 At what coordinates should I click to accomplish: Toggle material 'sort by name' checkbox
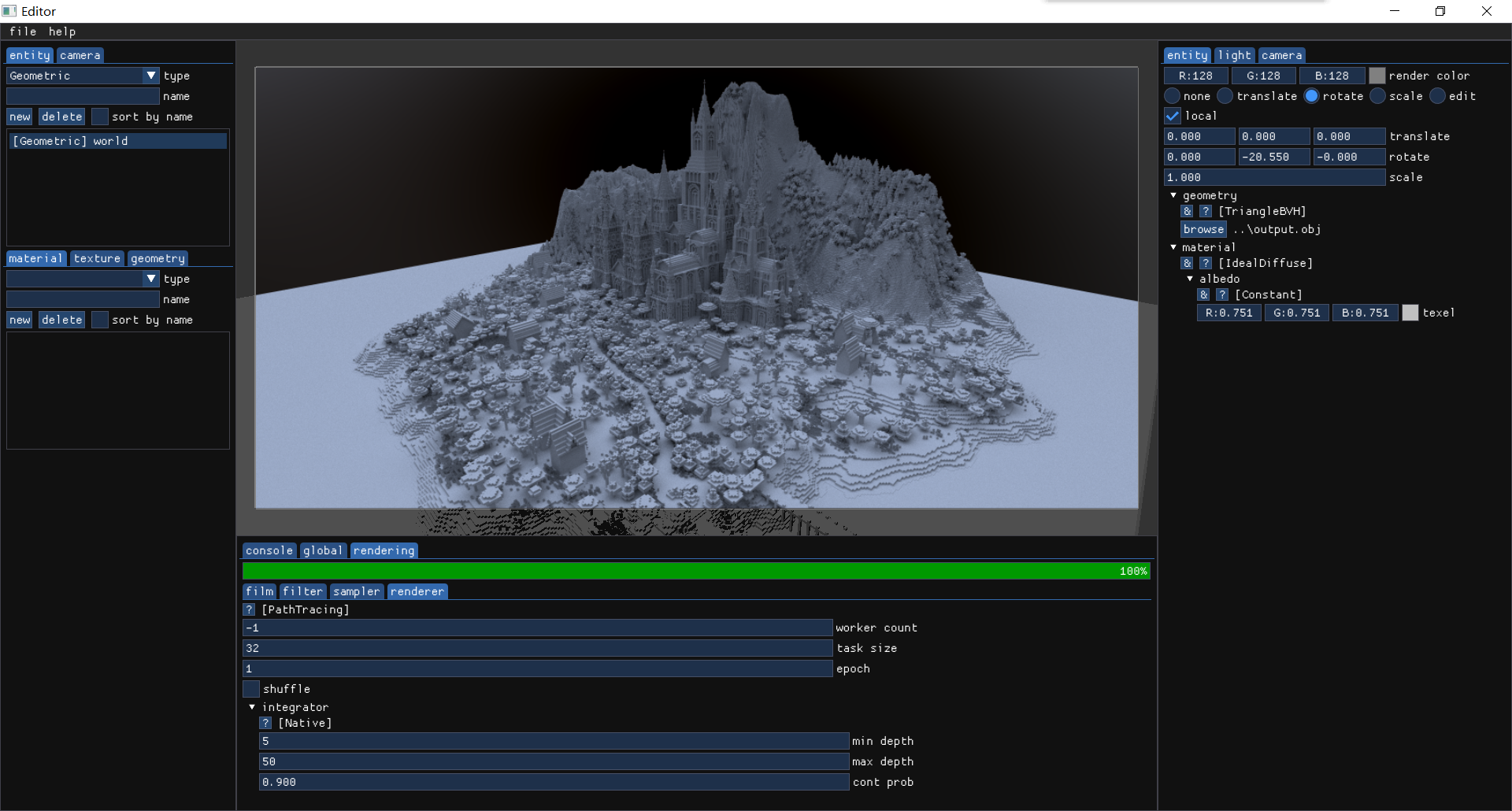100,320
